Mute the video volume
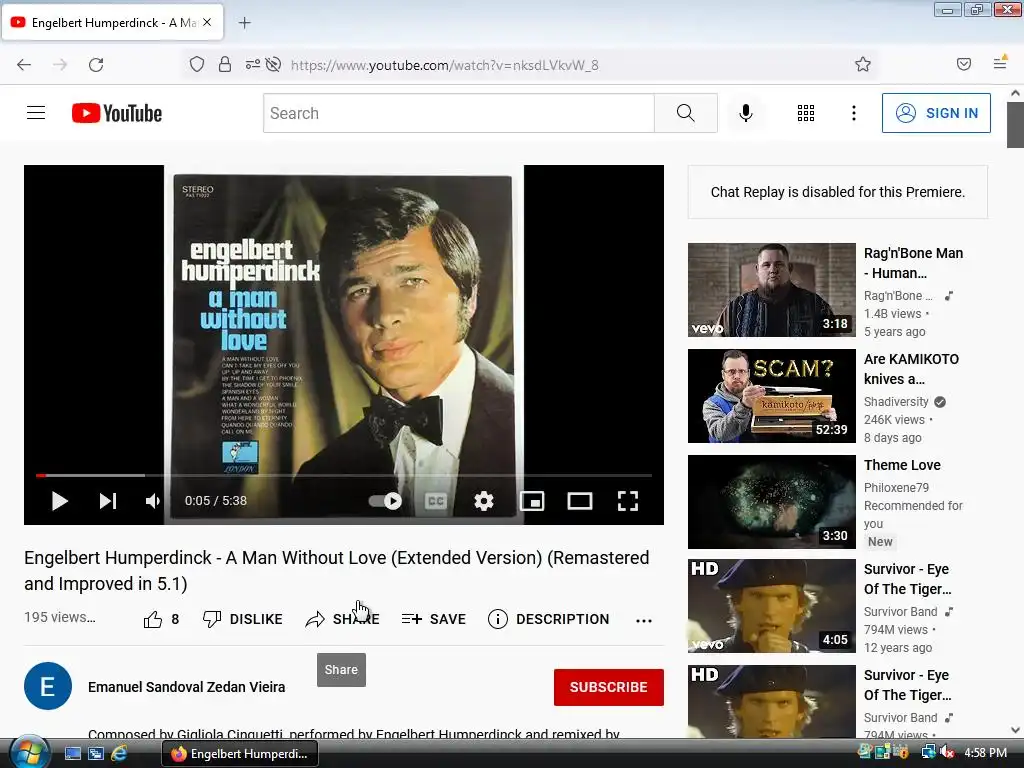The width and height of the screenshot is (1024, 768). [153, 501]
